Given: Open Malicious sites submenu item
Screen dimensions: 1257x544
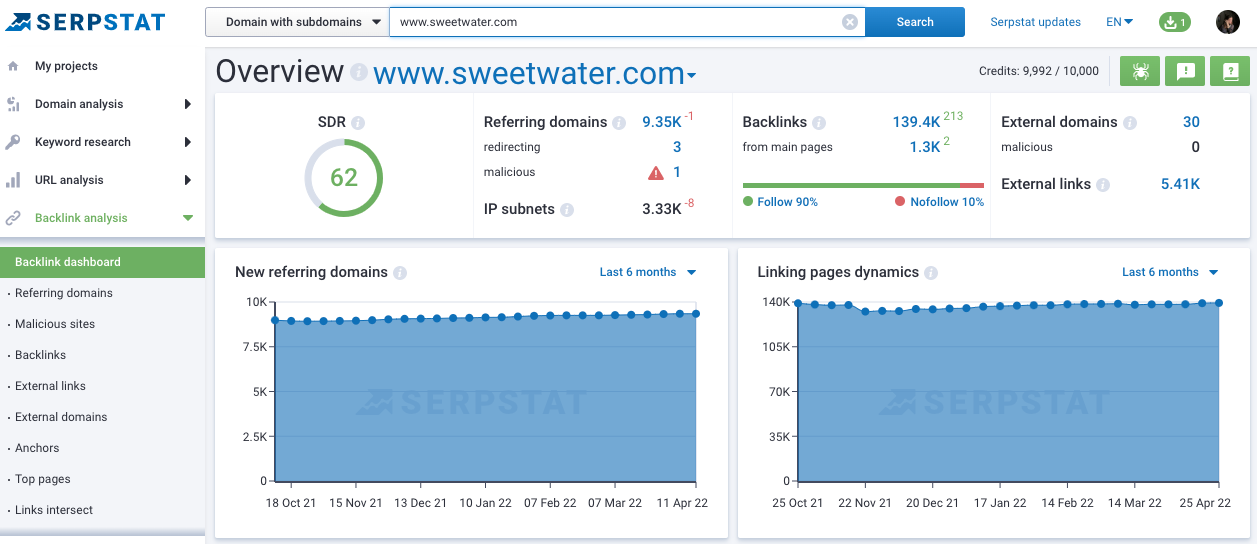Looking at the screenshot, I should coord(55,324).
